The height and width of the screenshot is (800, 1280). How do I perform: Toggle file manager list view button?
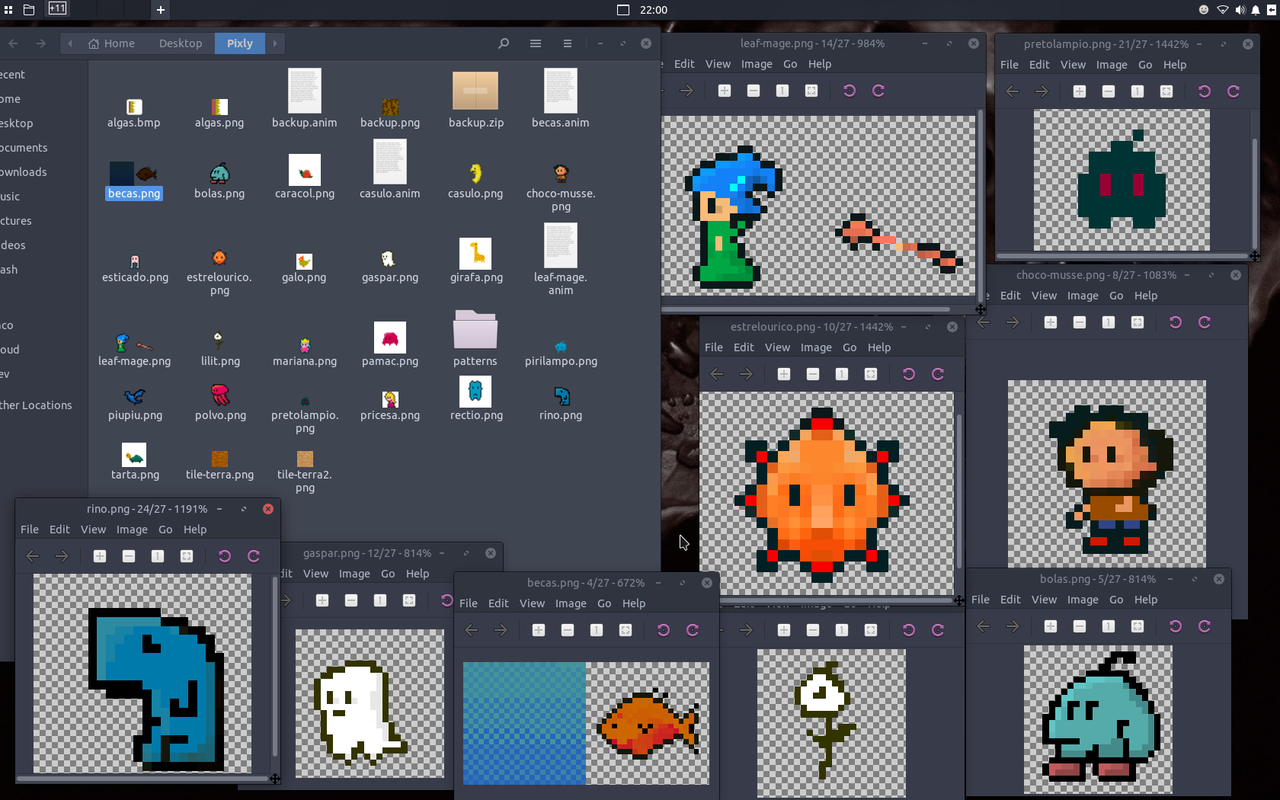[x=536, y=43]
